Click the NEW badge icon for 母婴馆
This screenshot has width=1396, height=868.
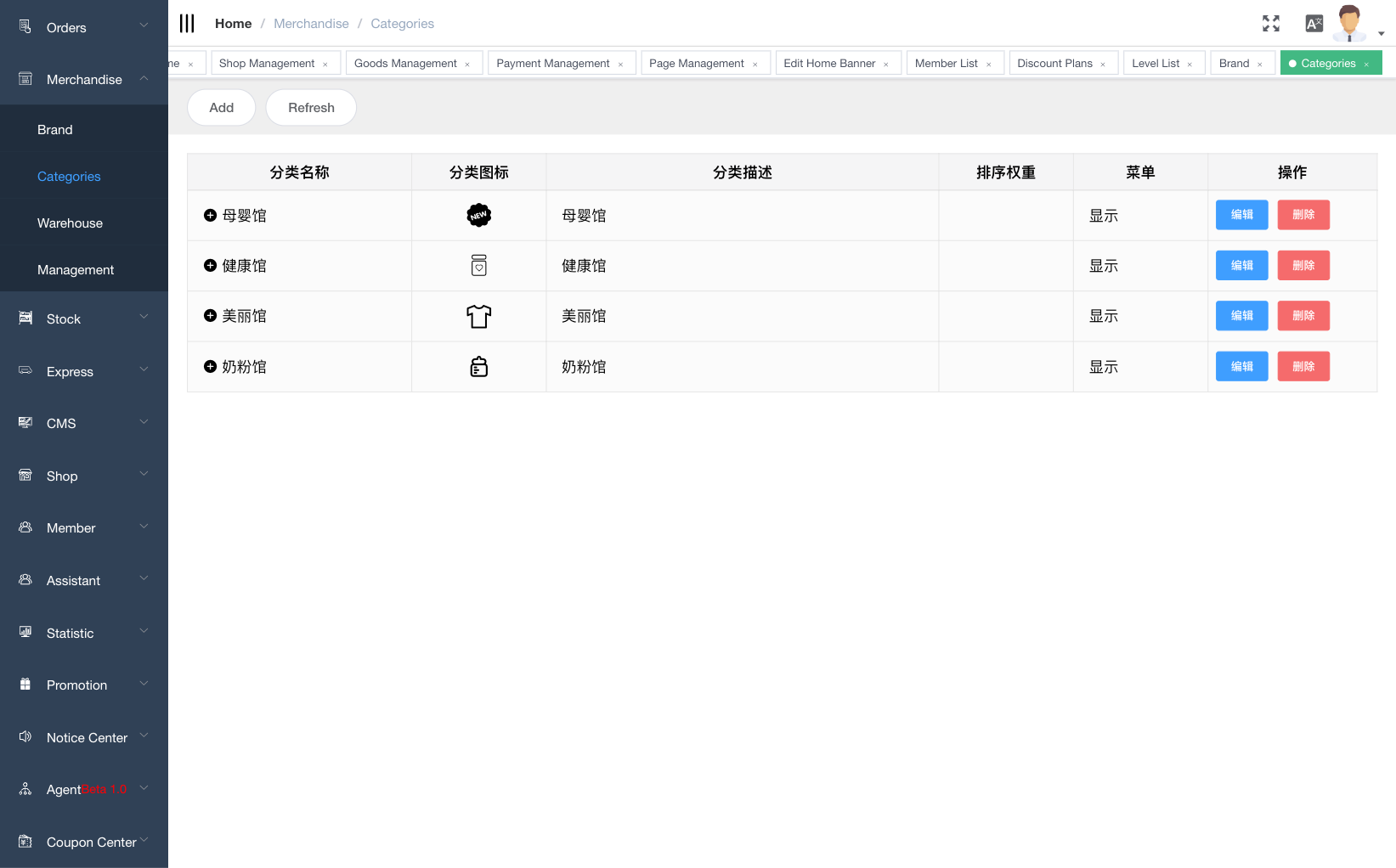coord(479,216)
